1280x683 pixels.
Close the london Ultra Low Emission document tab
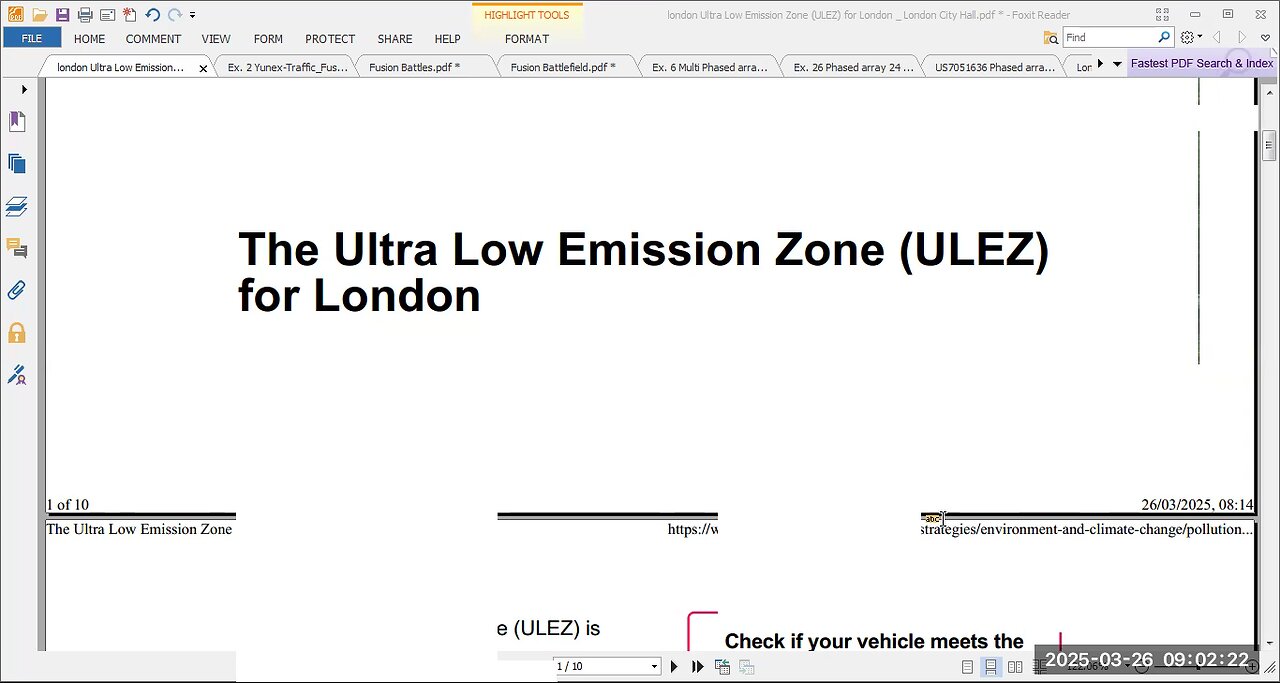click(204, 68)
